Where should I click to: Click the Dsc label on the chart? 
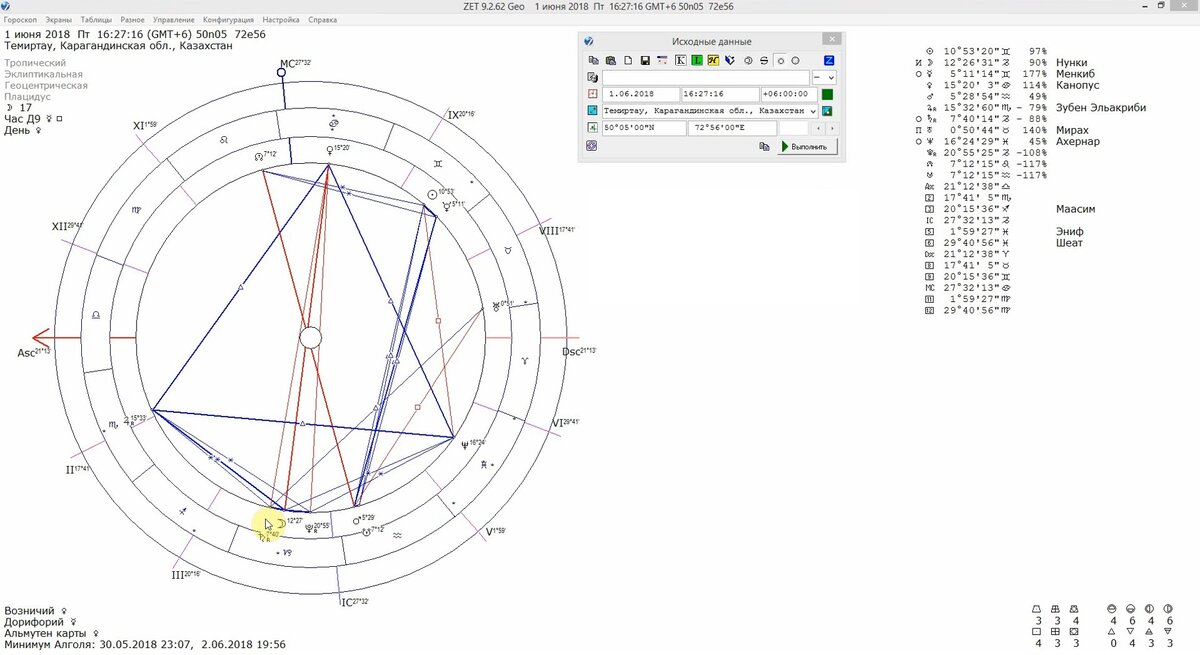click(579, 351)
